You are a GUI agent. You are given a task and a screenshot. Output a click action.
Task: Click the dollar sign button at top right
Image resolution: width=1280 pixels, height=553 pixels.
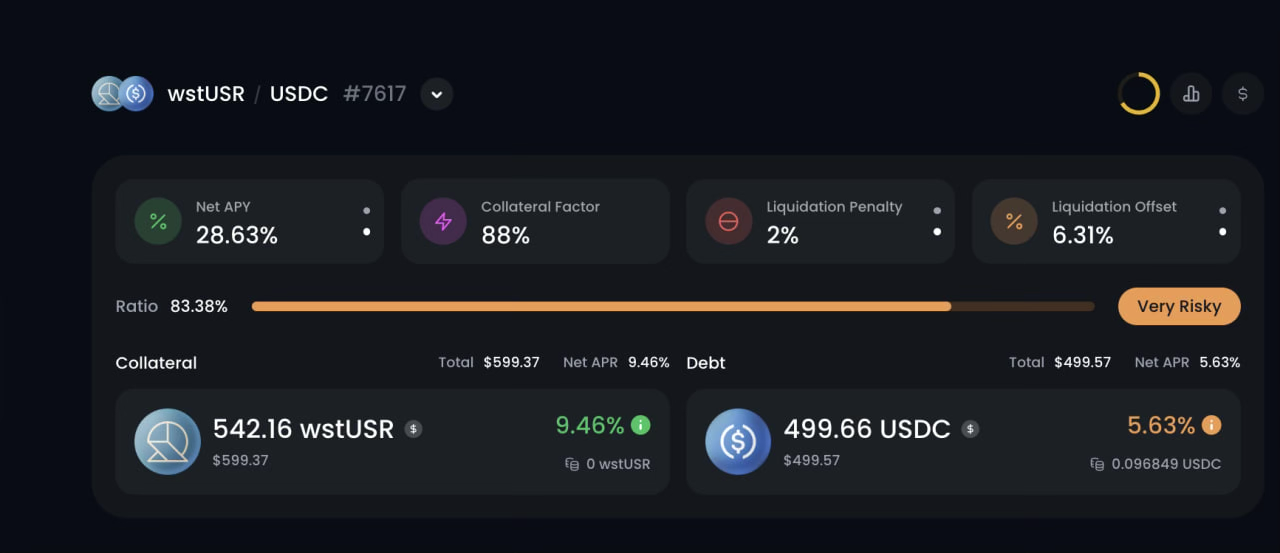click(x=1243, y=94)
